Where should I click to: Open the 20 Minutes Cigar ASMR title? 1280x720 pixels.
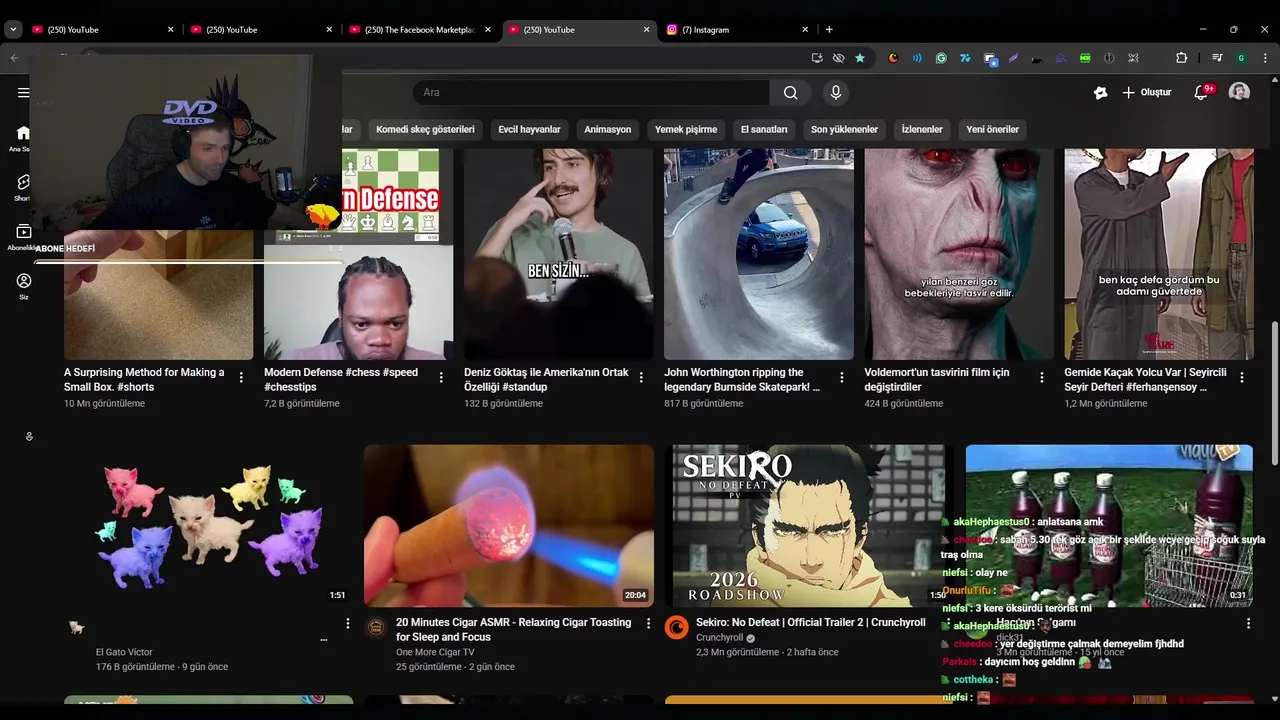point(513,629)
